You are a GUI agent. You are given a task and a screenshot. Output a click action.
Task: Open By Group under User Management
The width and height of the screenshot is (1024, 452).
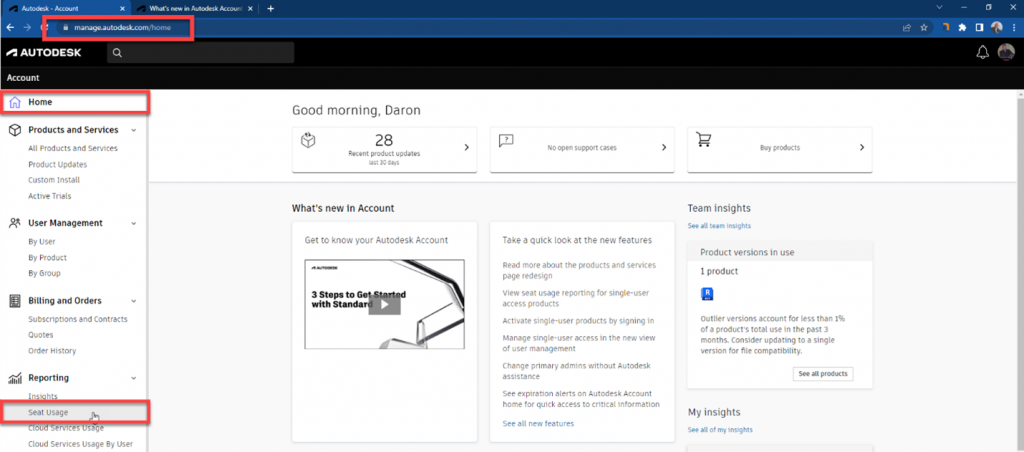[44, 274]
